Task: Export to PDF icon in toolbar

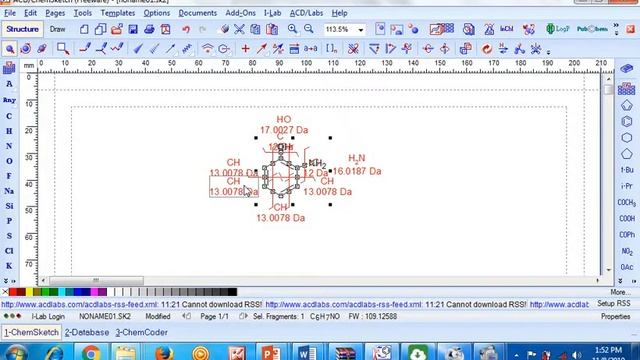Action: [x=165, y=29]
